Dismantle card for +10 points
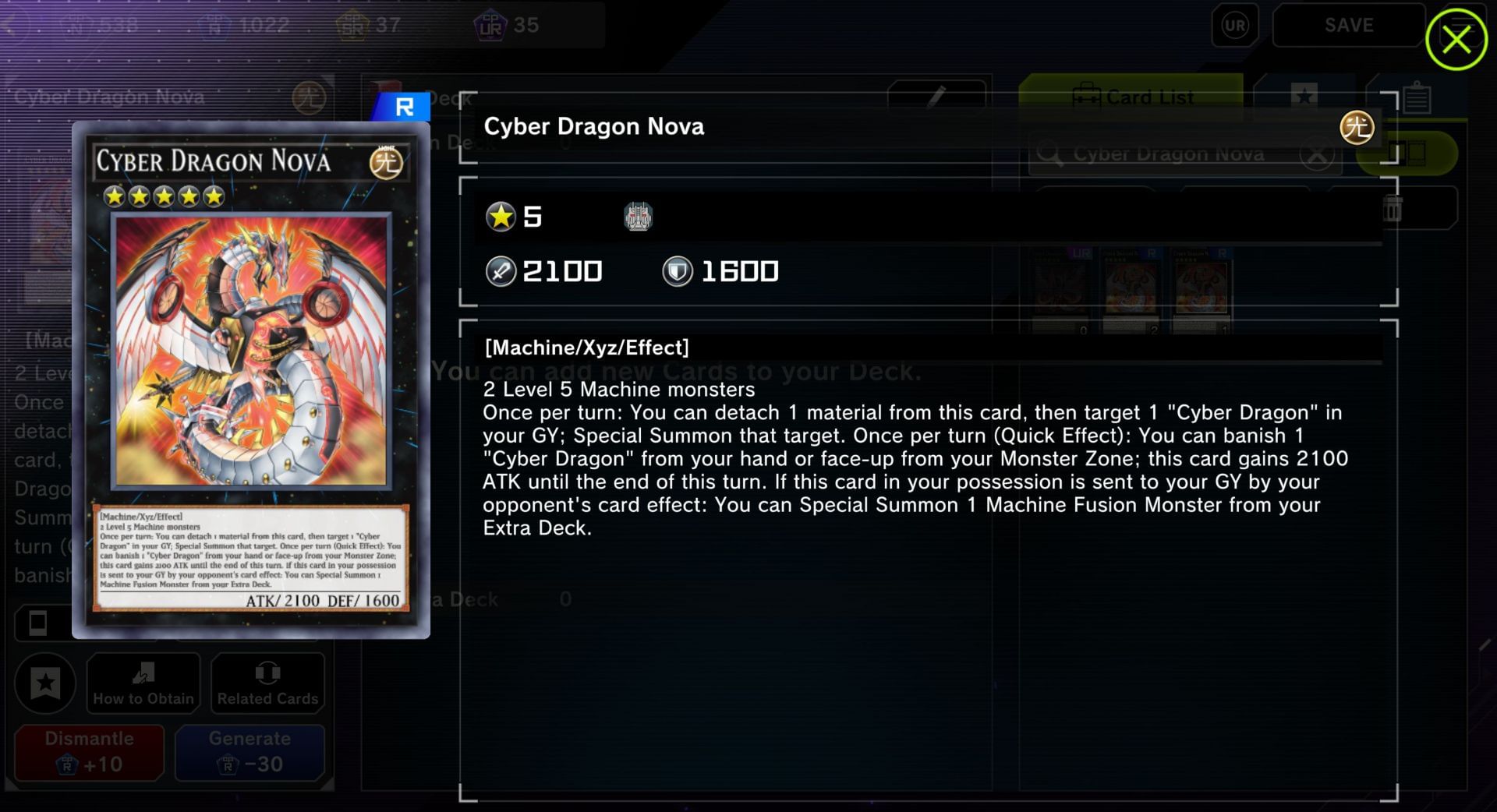This screenshot has height=812, width=1497. click(x=89, y=752)
